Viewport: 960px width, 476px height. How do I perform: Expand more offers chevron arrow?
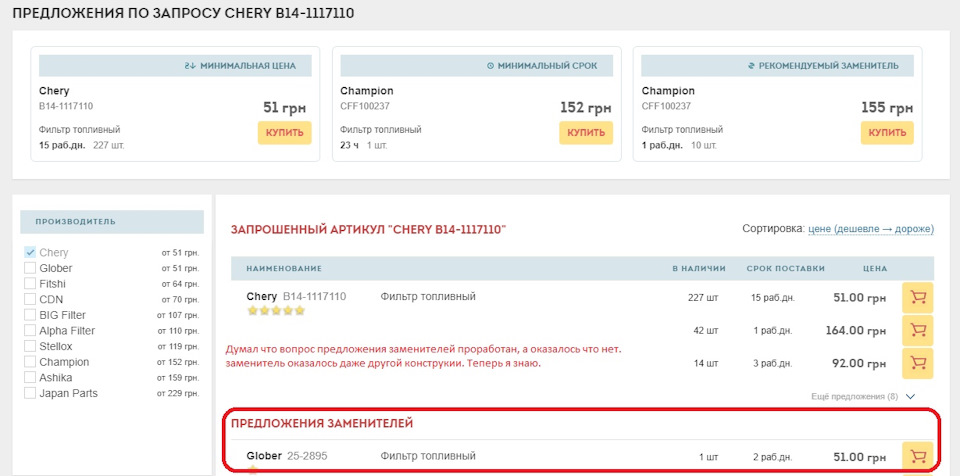coord(910,397)
